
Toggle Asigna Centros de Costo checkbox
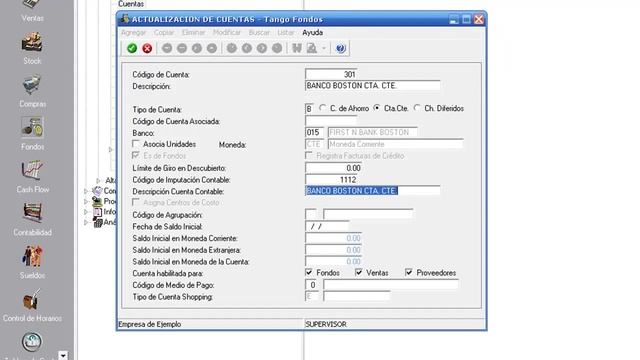tap(136, 202)
